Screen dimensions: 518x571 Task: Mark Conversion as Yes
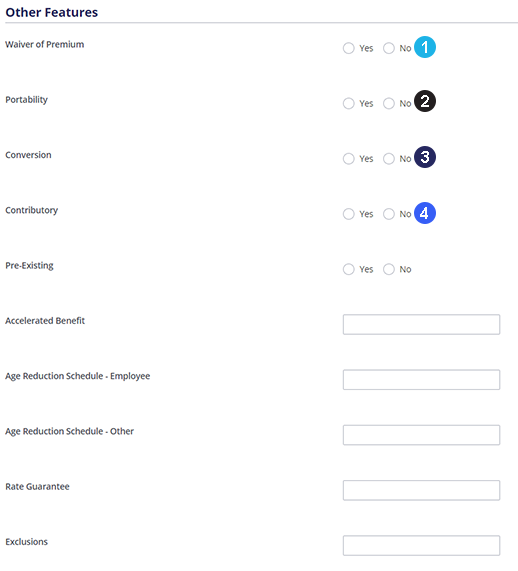349,159
